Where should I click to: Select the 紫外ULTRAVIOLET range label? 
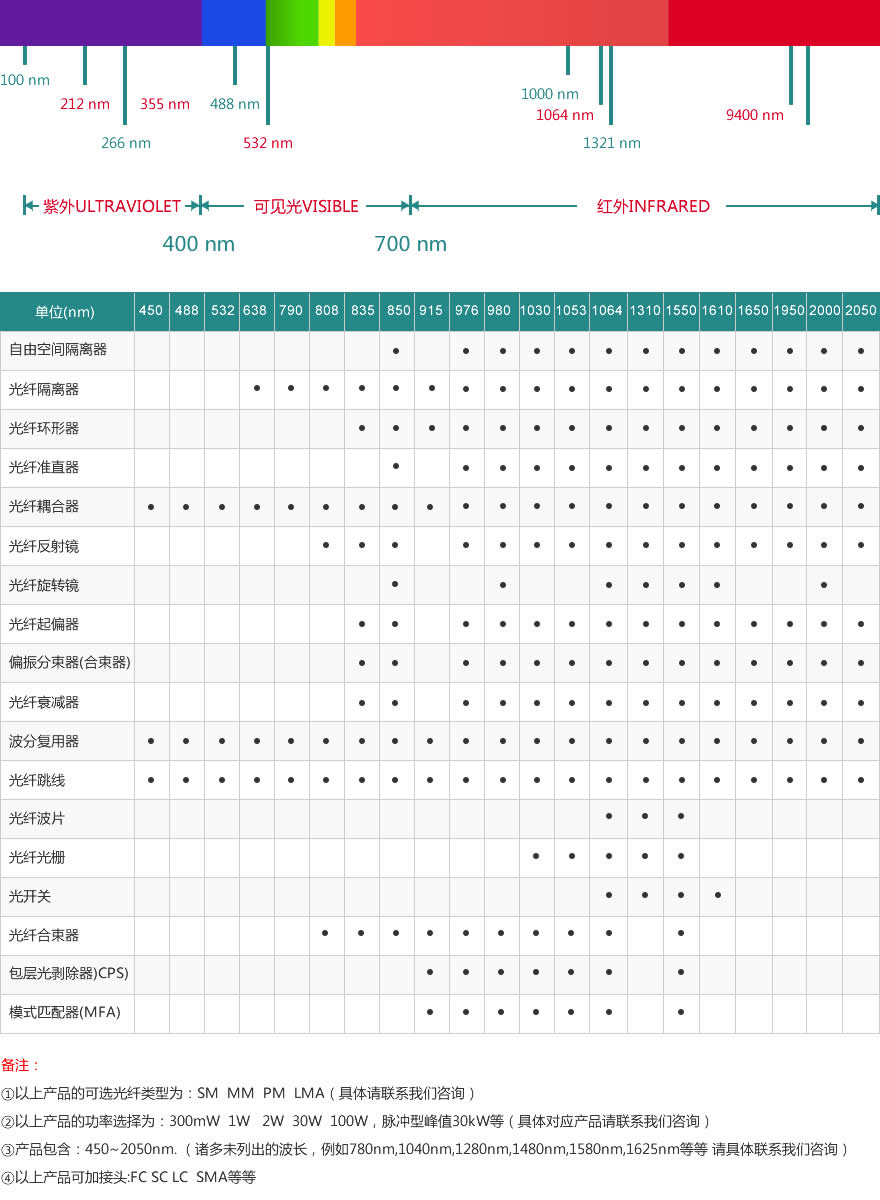coord(112,206)
